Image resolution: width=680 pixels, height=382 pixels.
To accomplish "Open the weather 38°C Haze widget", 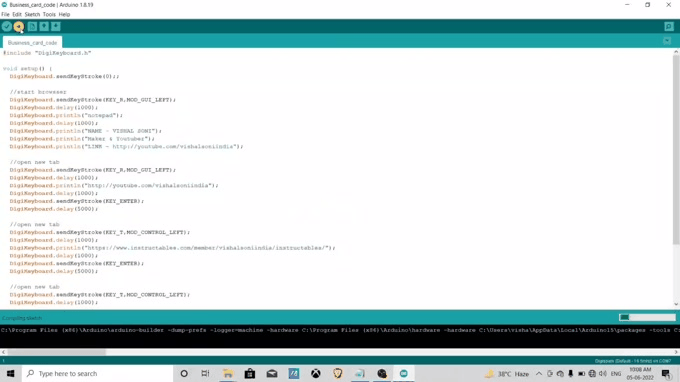I will click(507, 373).
